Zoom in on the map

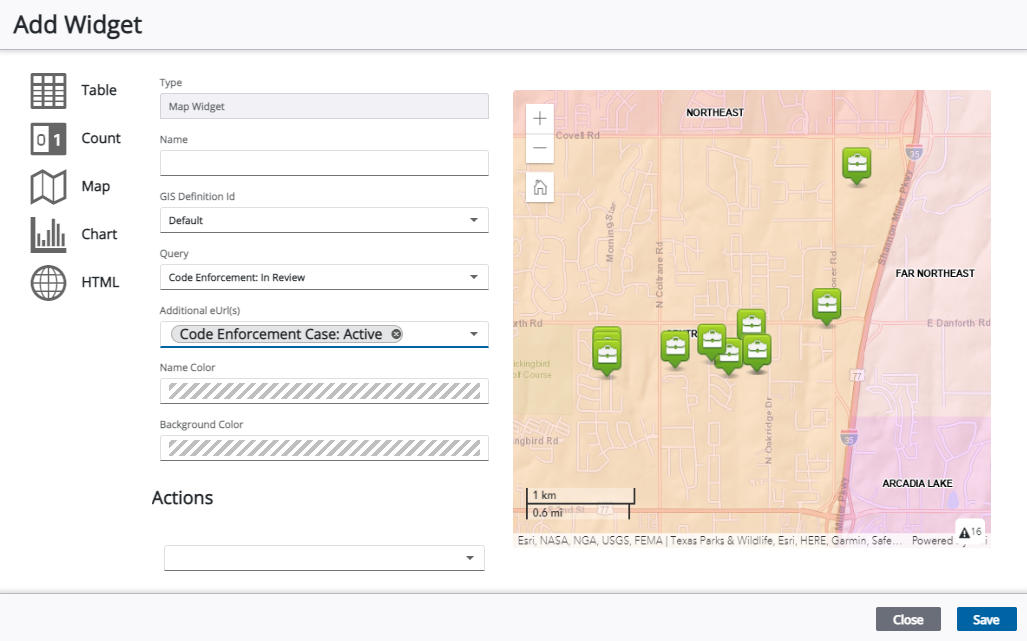(x=539, y=118)
